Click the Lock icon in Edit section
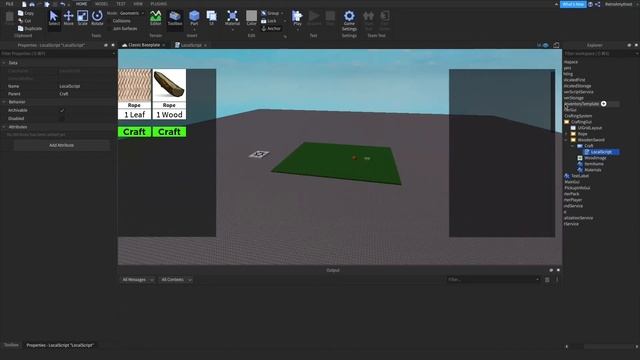Image resolution: width=640 pixels, height=360 pixels. click(264, 21)
